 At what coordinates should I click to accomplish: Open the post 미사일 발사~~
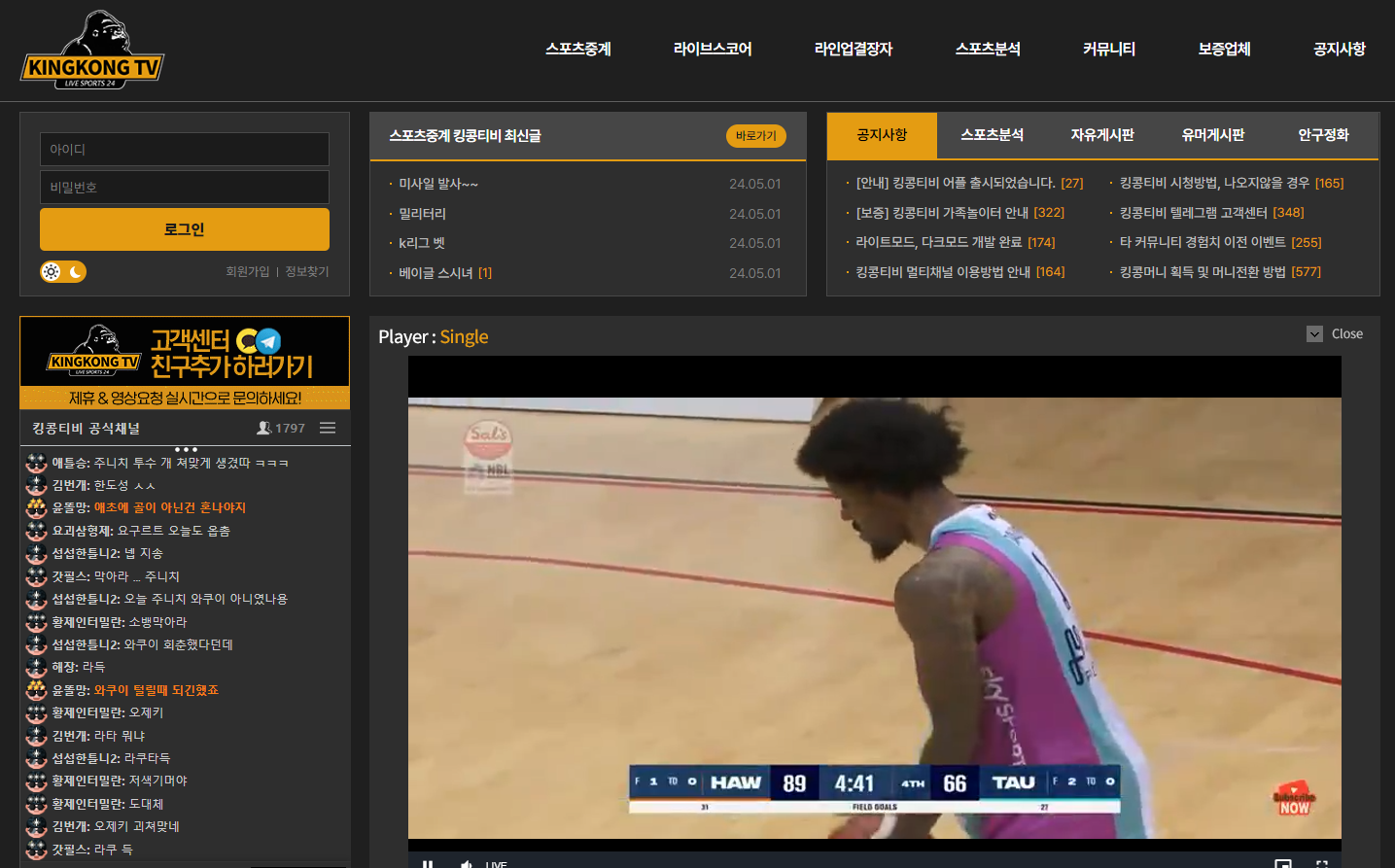[x=438, y=184]
